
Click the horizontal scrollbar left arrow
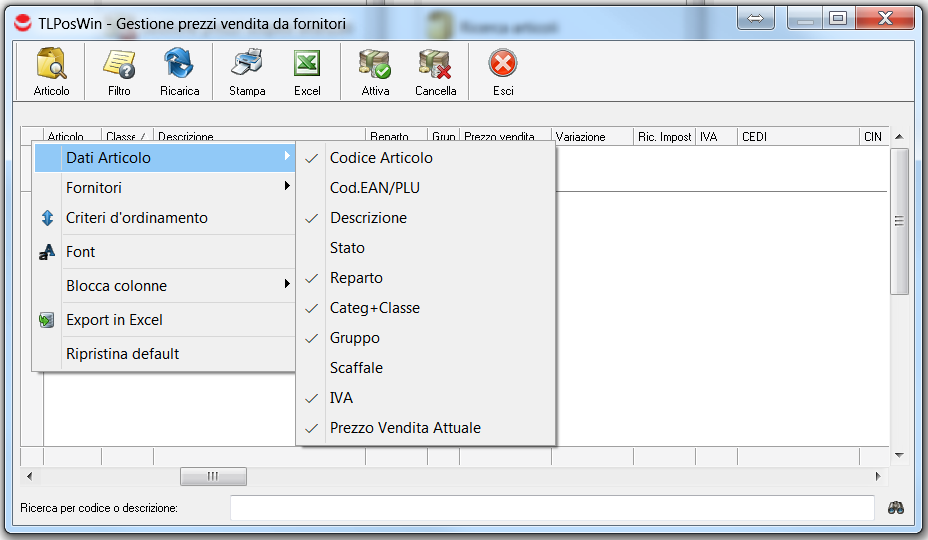tap(29, 476)
